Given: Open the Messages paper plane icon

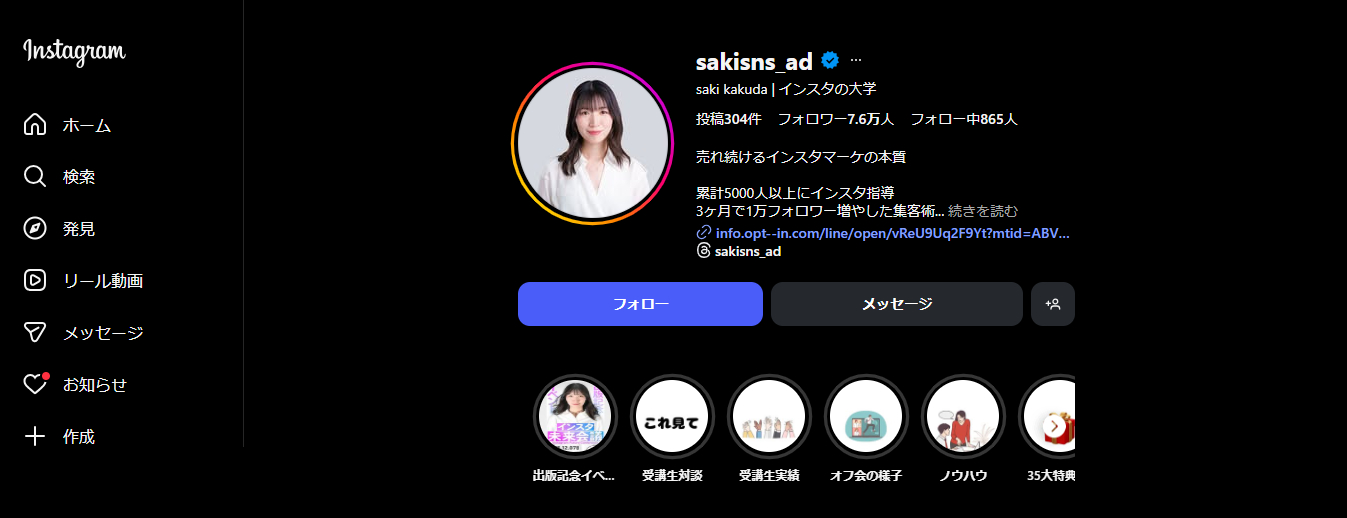Looking at the screenshot, I should click(x=35, y=333).
